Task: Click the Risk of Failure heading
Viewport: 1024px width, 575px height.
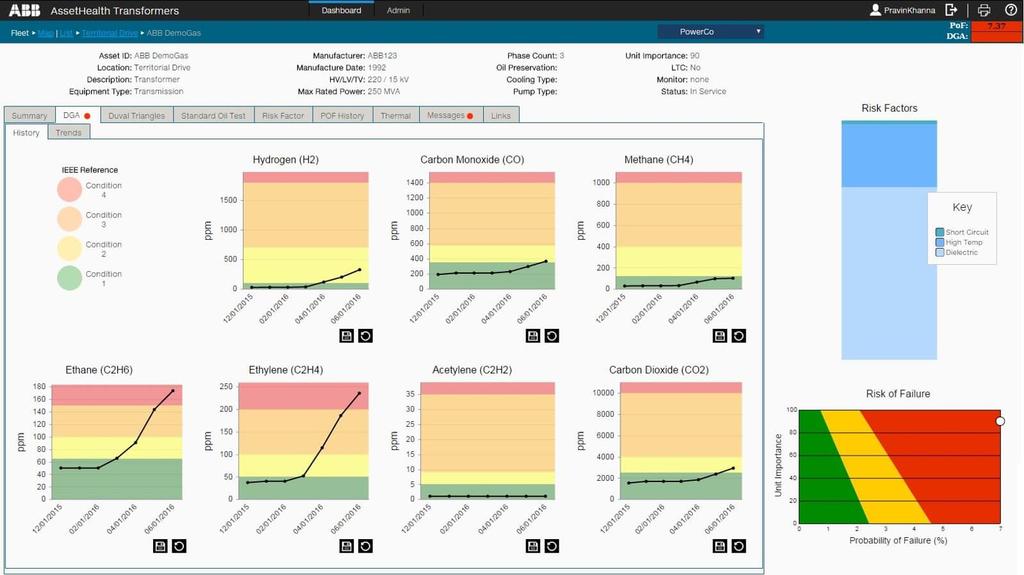Action: pos(898,393)
